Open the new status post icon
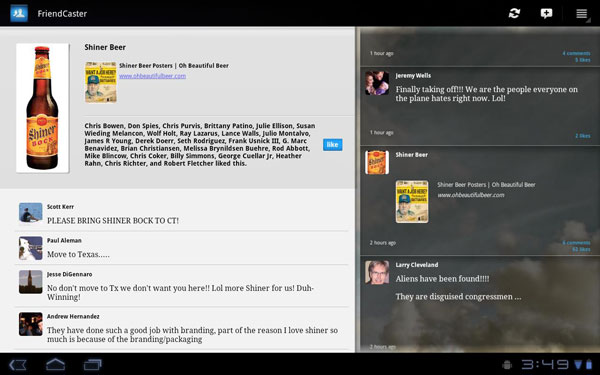The width and height of the screenshot is (600, 375). 546,13
